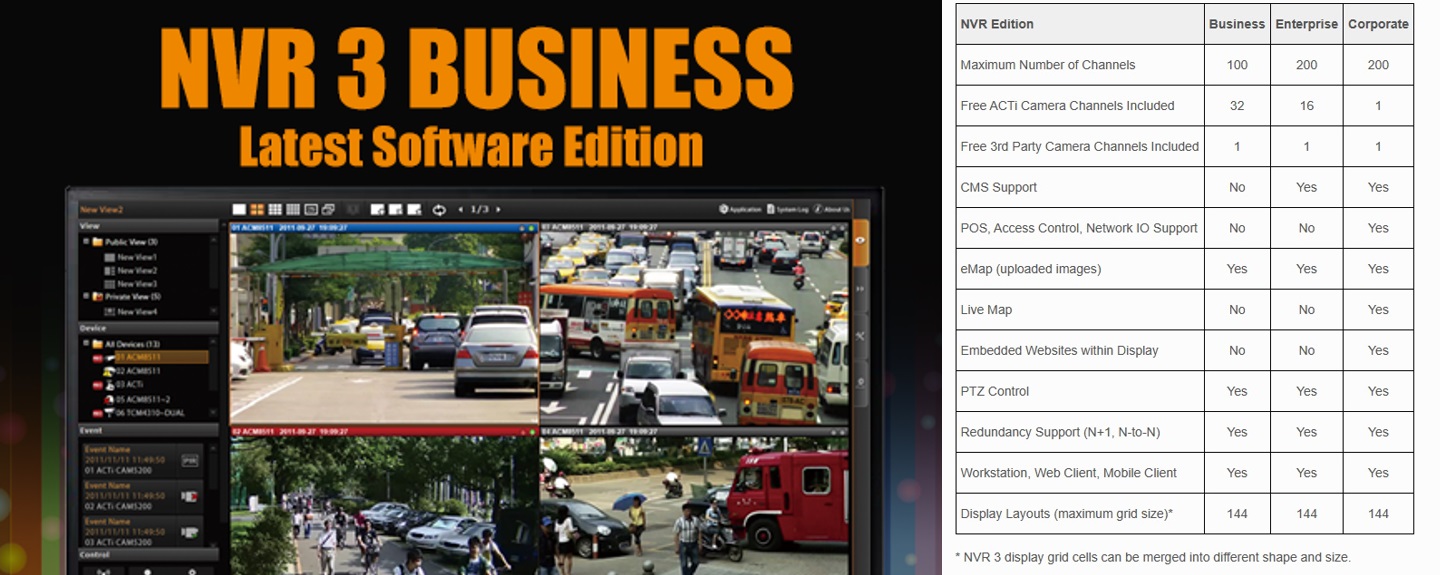This screenshot has width=1440, height=575.
Task: Click 'Maximum Number of Channels' row label
Action: click(1048, 65)
